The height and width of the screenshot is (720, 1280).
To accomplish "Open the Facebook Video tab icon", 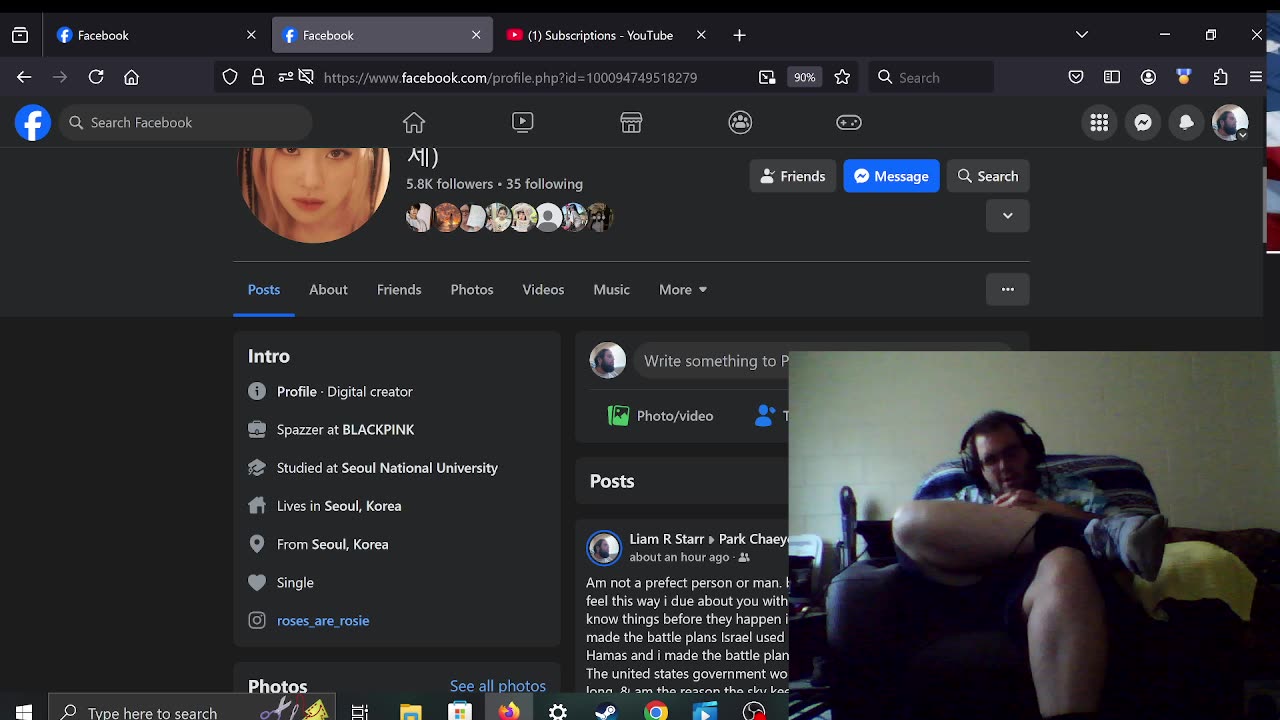I will [522, 122].
